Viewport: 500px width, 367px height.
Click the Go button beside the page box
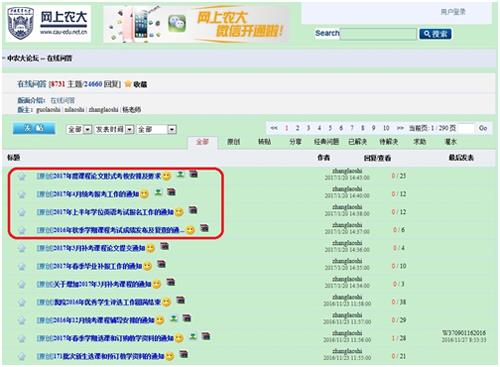[x=483, y=128]
